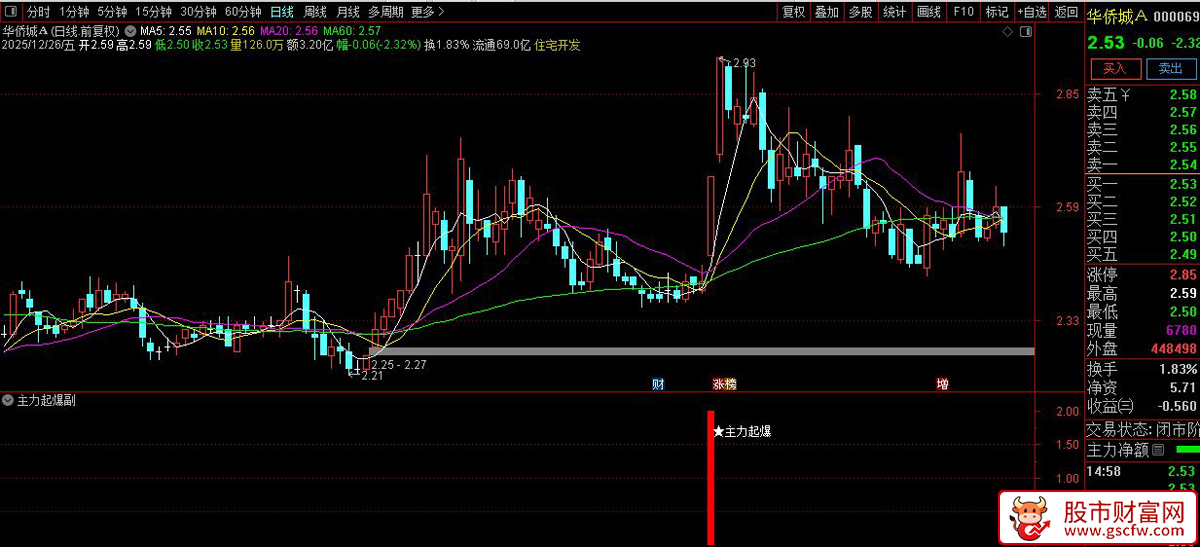Click the 2.25 - 2.27 gap label
Screen dimensions: 1200x547
(398, 364)
